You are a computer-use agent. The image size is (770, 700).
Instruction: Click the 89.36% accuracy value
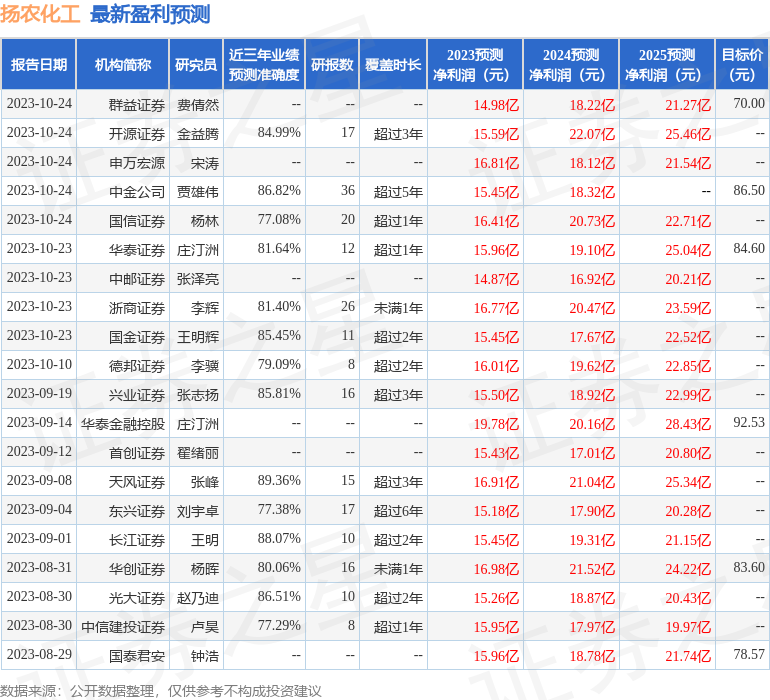point(279,480)
